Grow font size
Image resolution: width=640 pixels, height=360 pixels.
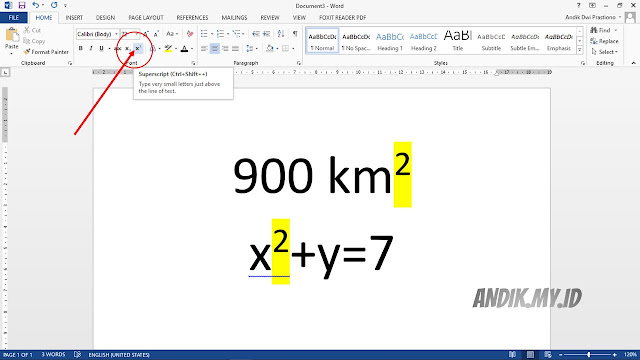146,34
